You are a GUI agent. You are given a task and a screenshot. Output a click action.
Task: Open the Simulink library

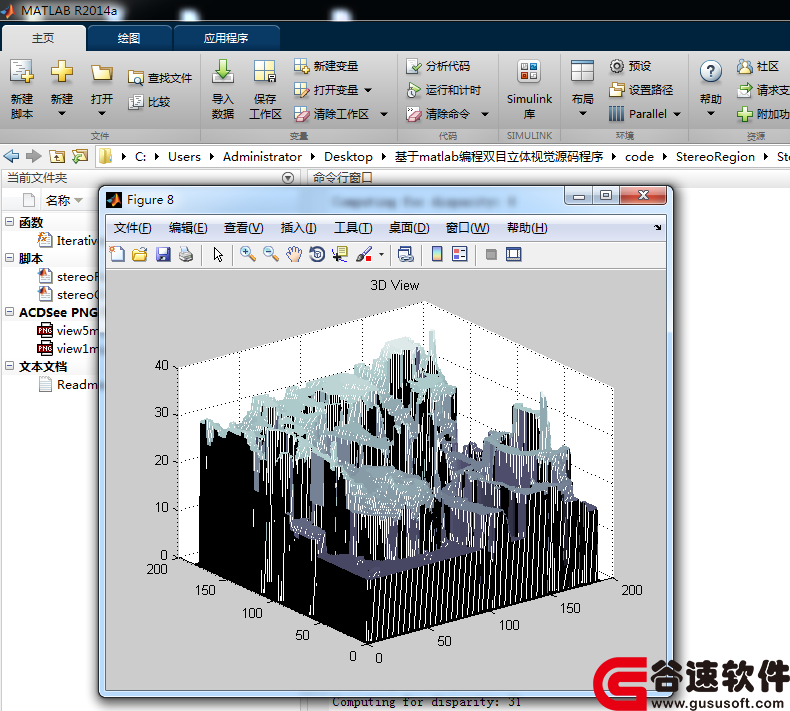(x=529, y=89)
